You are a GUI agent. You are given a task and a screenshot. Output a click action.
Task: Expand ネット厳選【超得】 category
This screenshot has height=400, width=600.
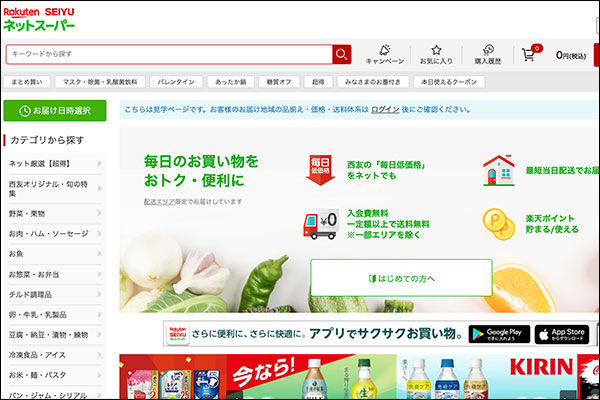click(x=55, y=164)
